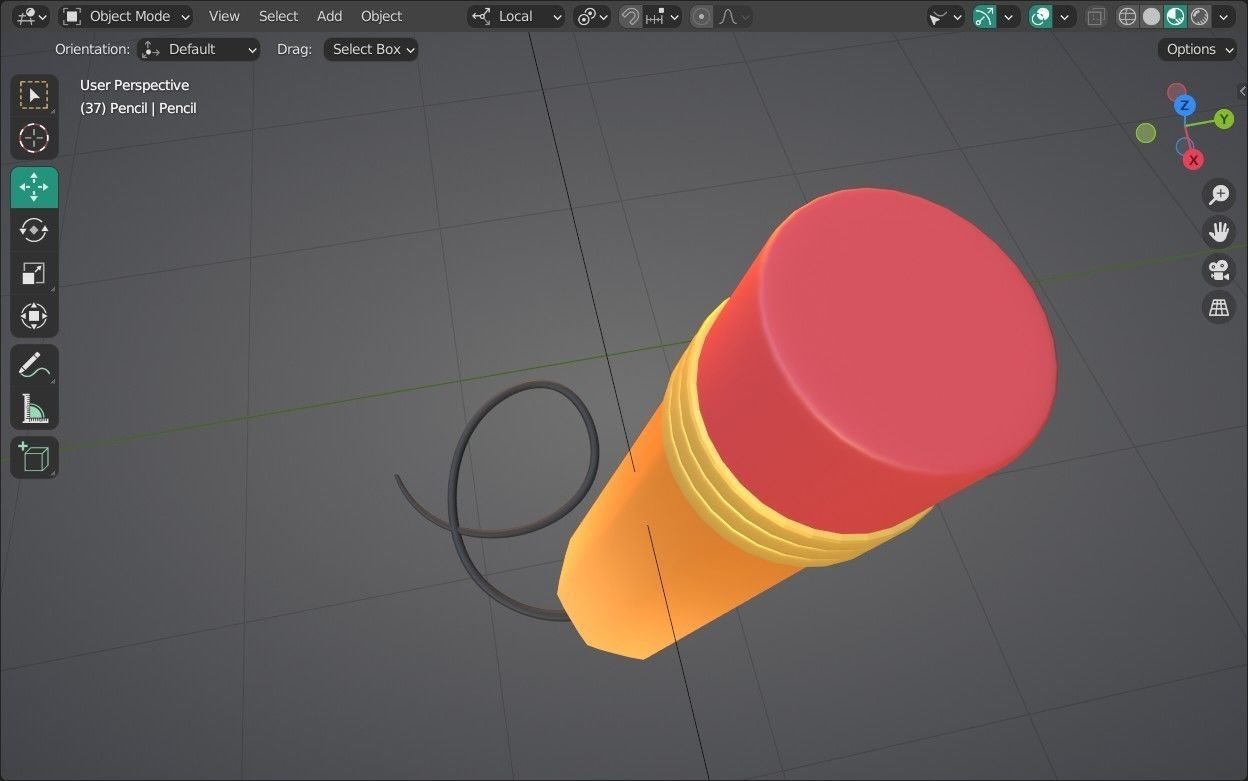
Task: Click the '(37) Pencil | Pencil' text
Action: [138, 108]
